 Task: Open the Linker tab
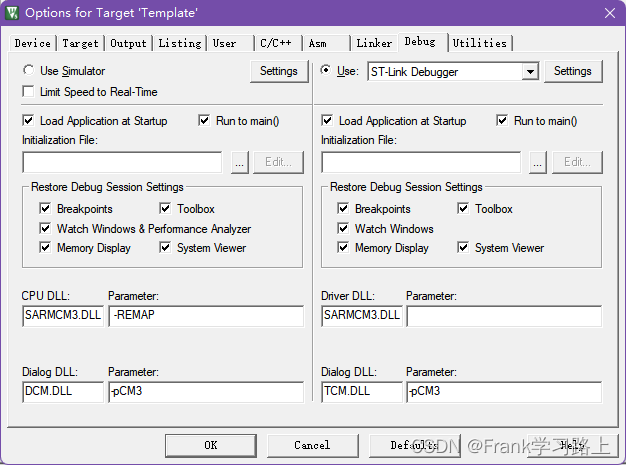tap(374, 43)
